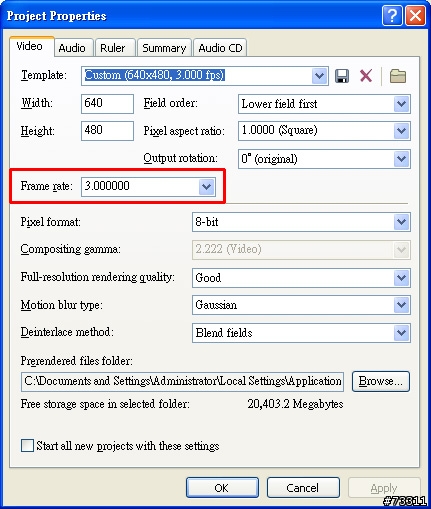Close the Project Properties dialog
This screenshot has width=431, height=509.
pos(415,15)
